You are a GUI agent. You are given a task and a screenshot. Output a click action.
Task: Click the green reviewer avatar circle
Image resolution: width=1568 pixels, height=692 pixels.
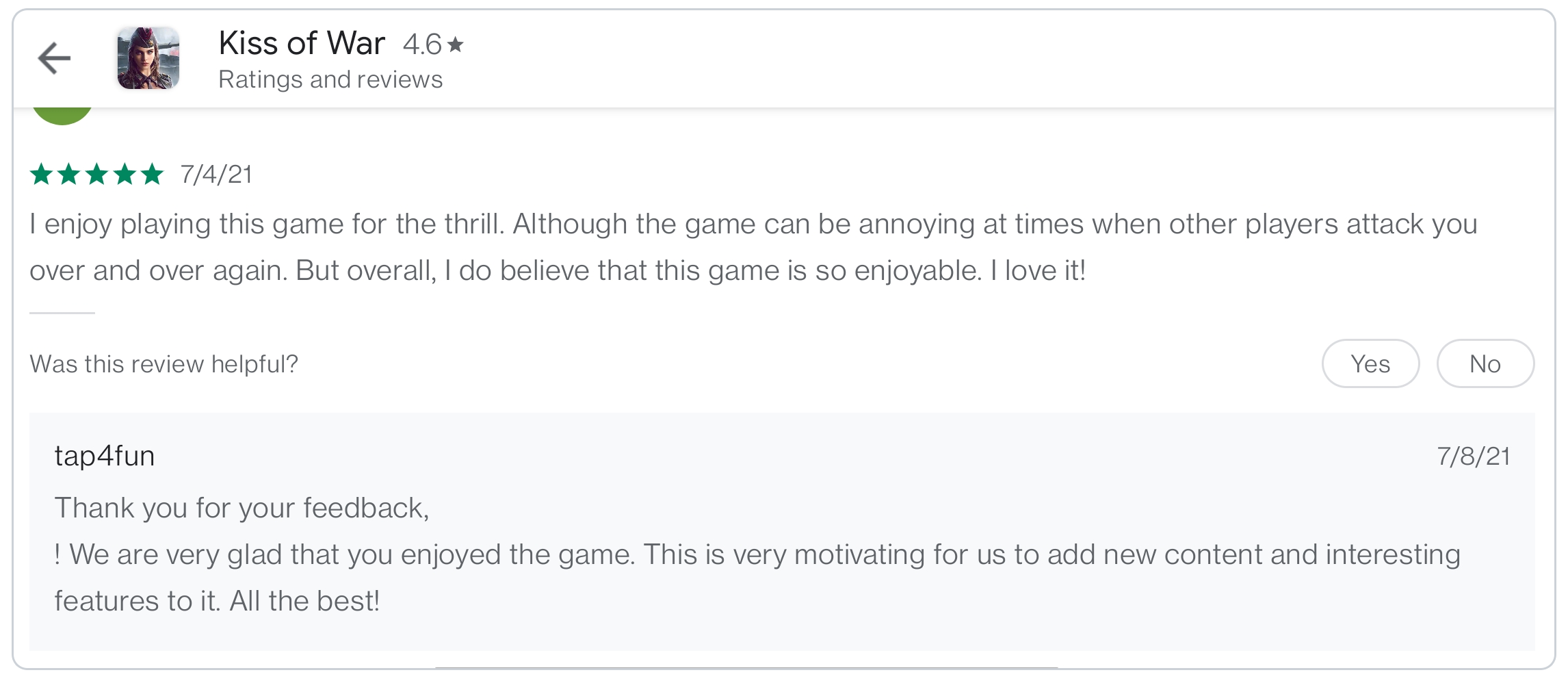tap(62, 116)
